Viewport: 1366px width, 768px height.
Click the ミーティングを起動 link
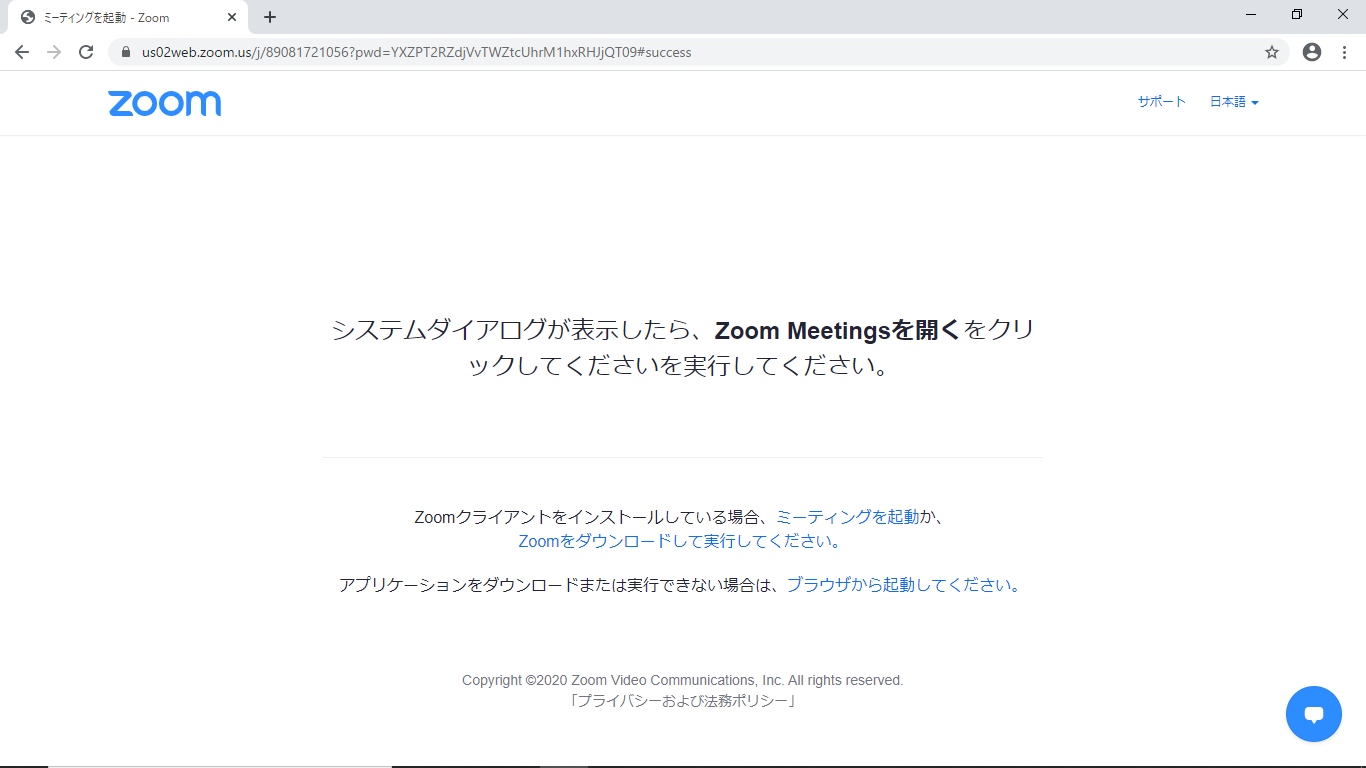pos(847,517)
